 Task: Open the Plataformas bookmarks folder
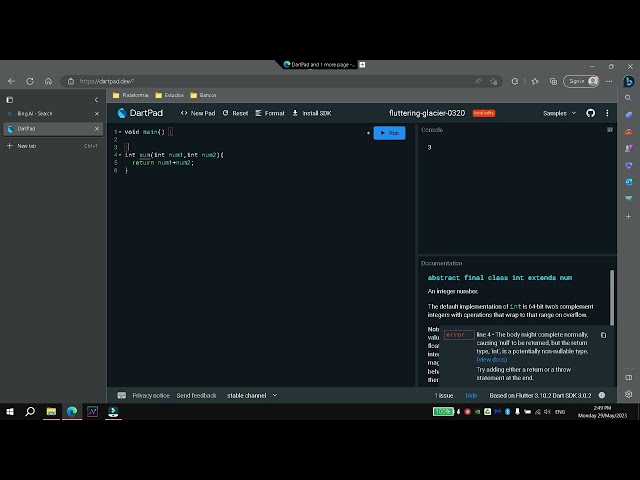131,95
